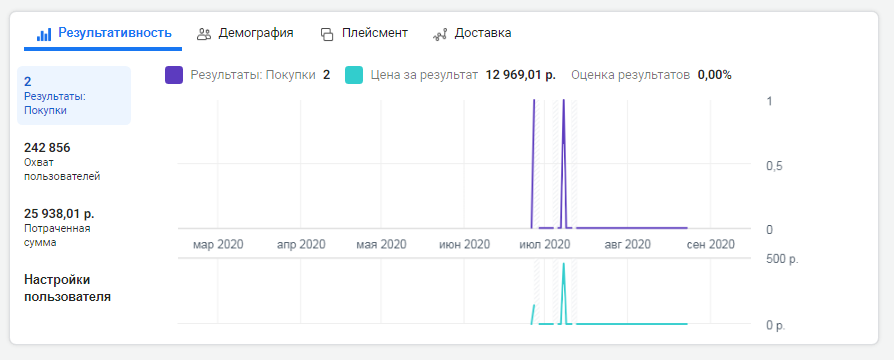Viewport: 894px width, 360px height.
Task: Click the июл 2020 axis label
Action: [x=544, y=245]
